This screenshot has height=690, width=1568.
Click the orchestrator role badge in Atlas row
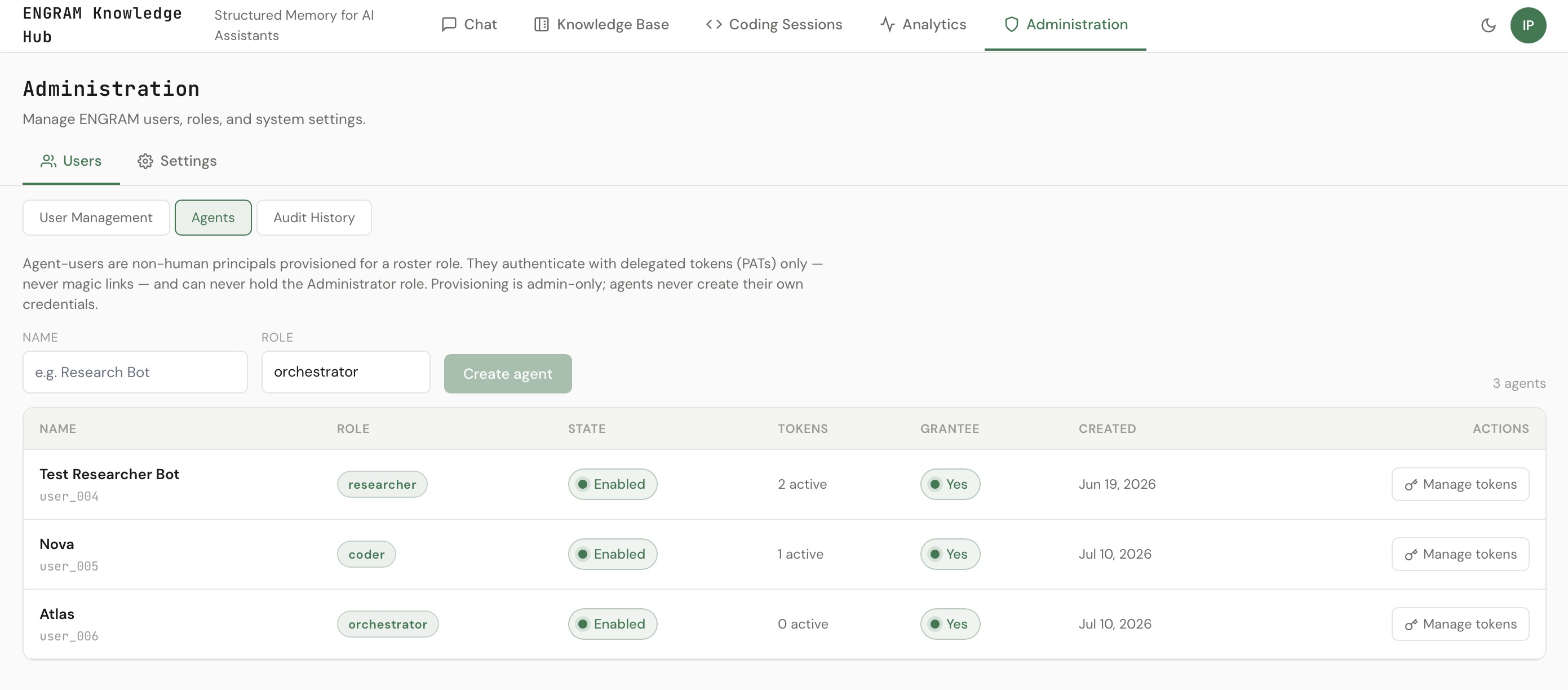[x=388, y=624]
